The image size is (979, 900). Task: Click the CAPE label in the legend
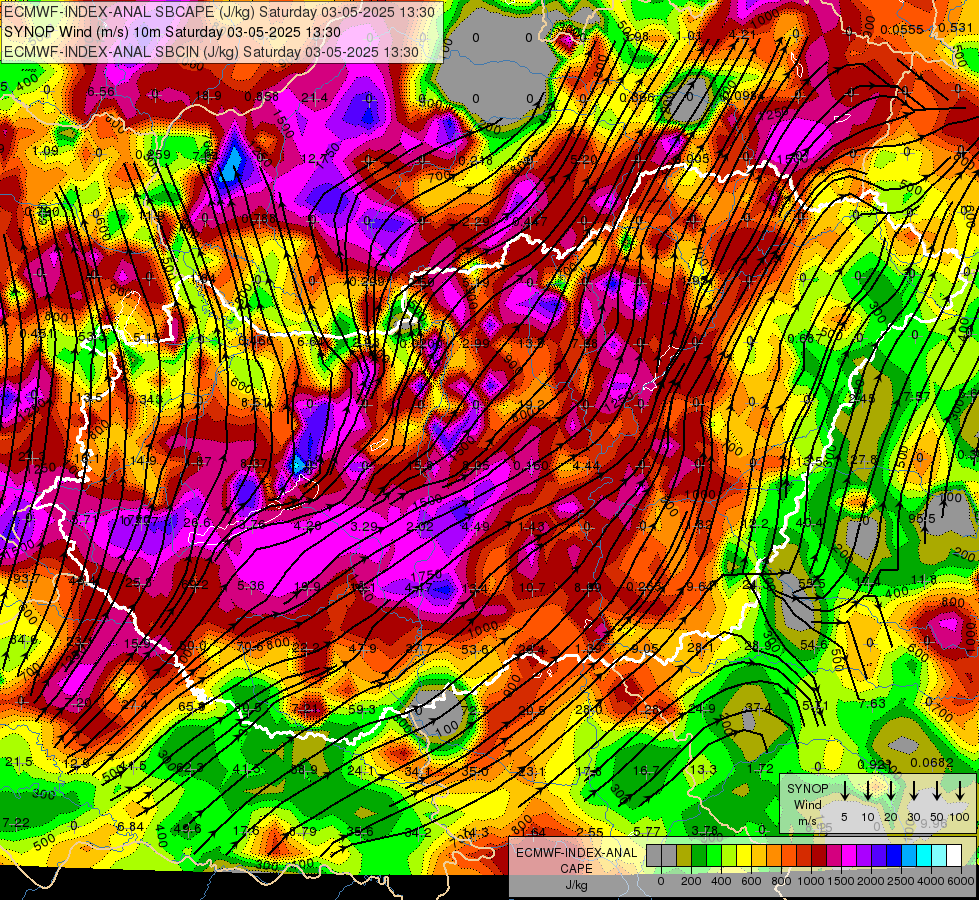point(576,869)
